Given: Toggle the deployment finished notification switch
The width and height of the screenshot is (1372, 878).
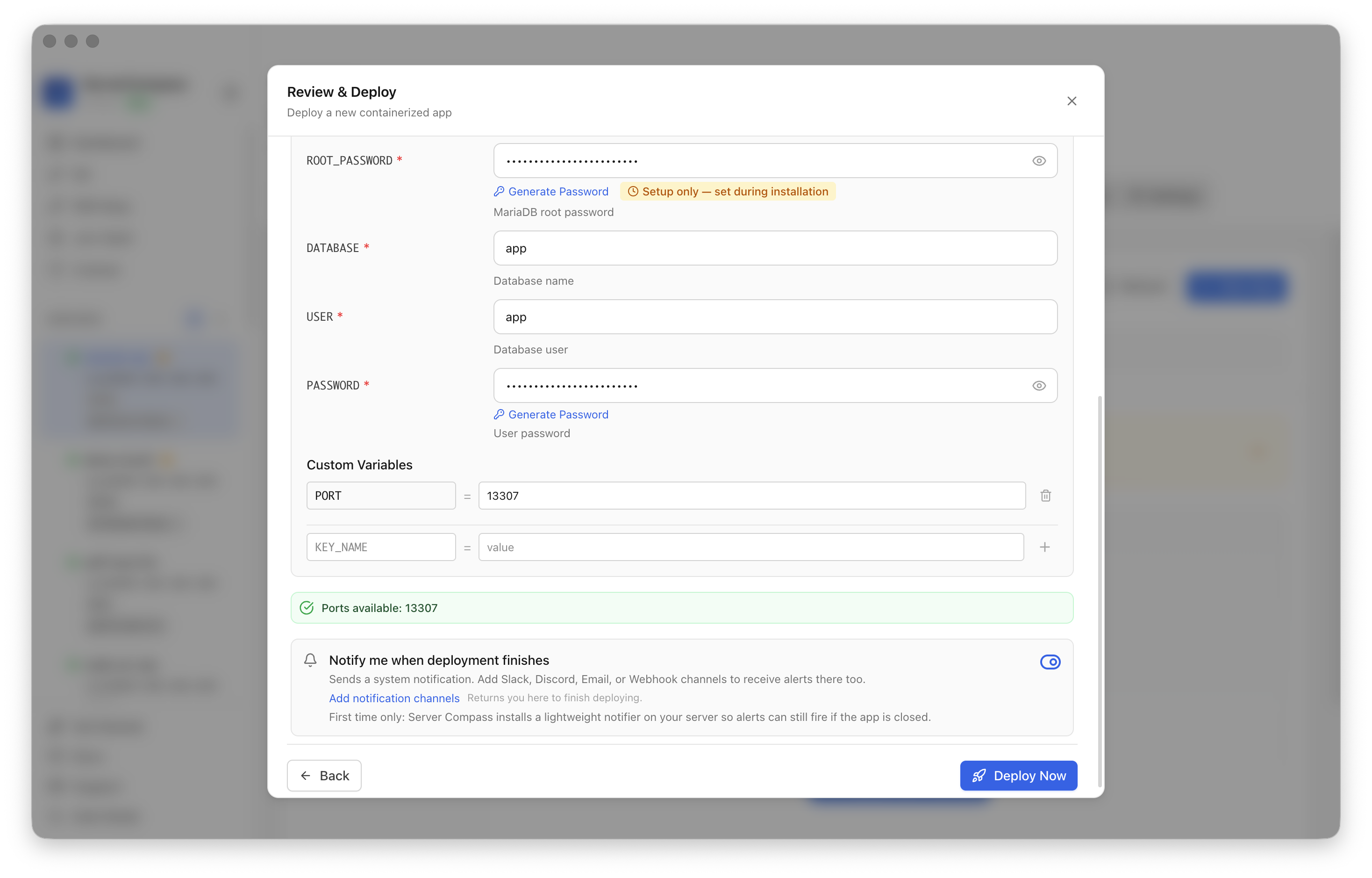Looking at the screenshot, I should click(x=1050, y=662).
